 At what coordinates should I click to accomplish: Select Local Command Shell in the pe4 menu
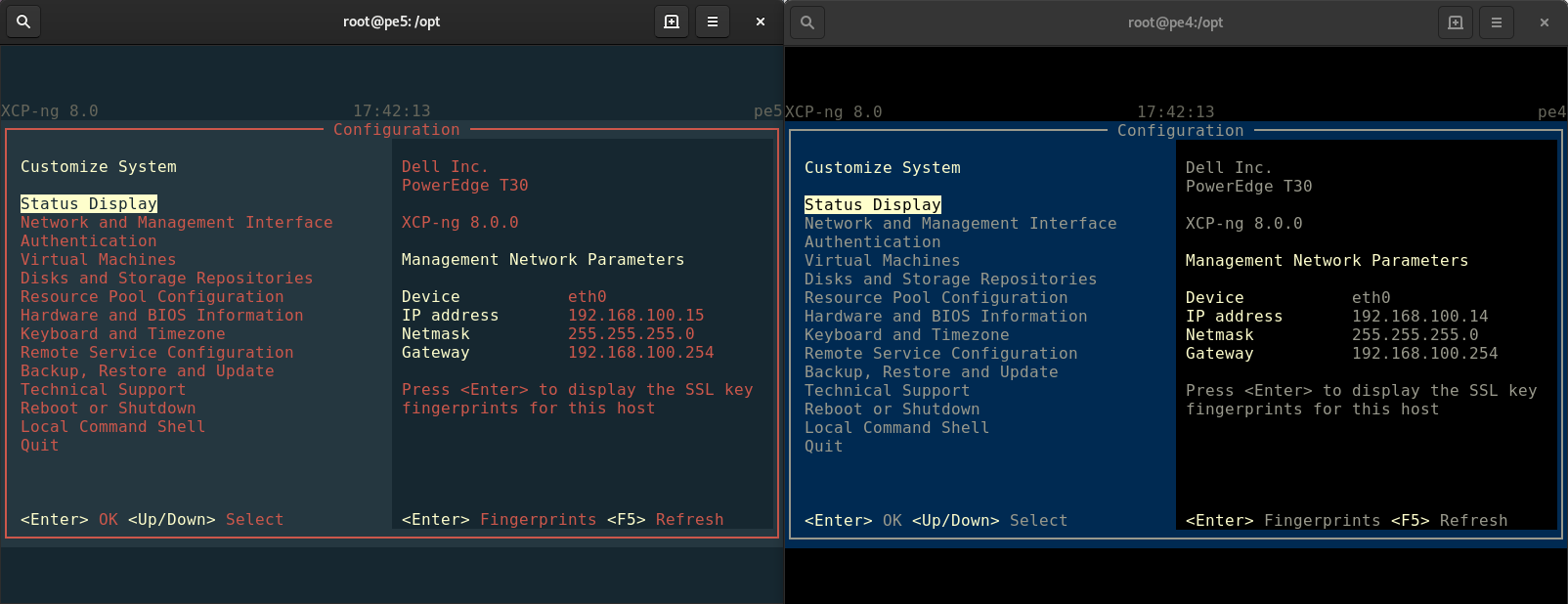pos(897,427)
